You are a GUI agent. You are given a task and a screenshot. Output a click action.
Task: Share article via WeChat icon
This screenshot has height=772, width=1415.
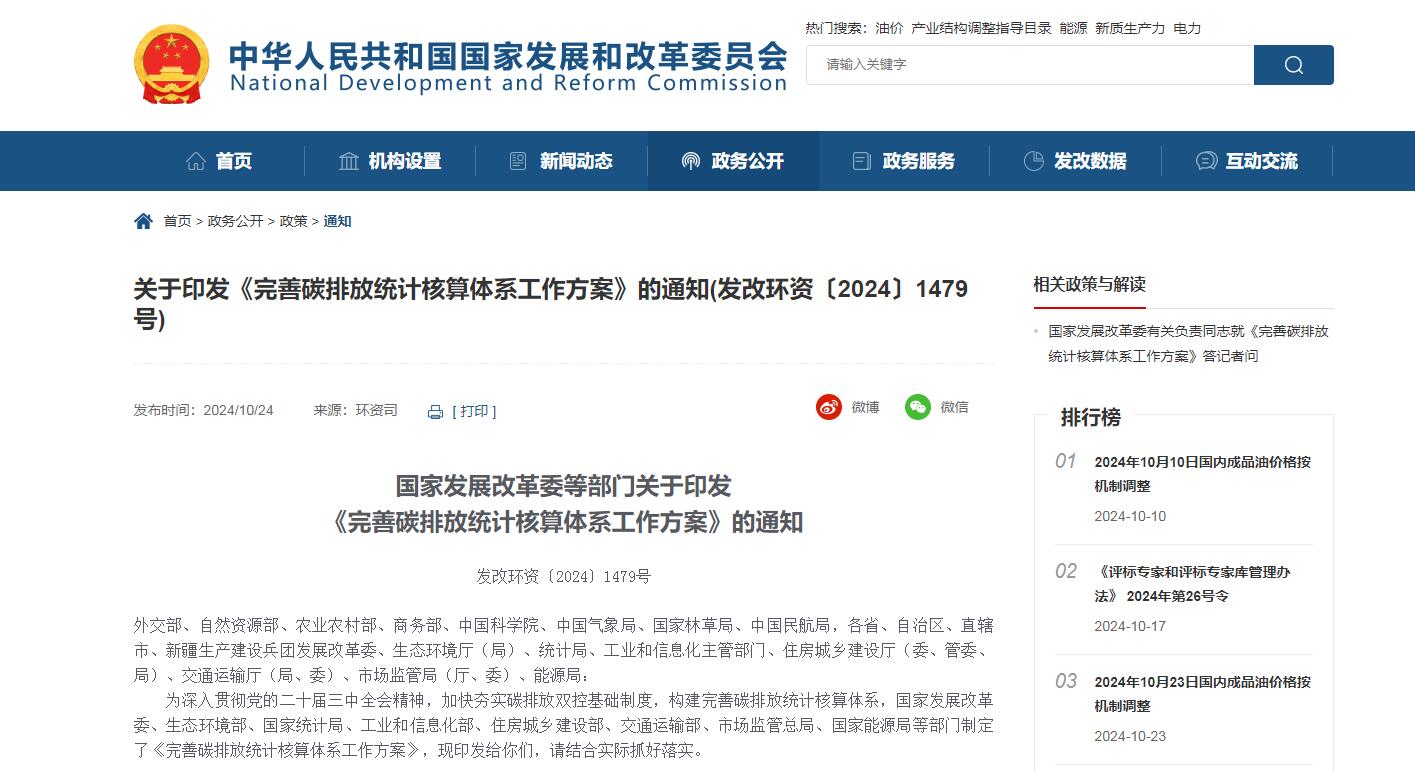918,407
